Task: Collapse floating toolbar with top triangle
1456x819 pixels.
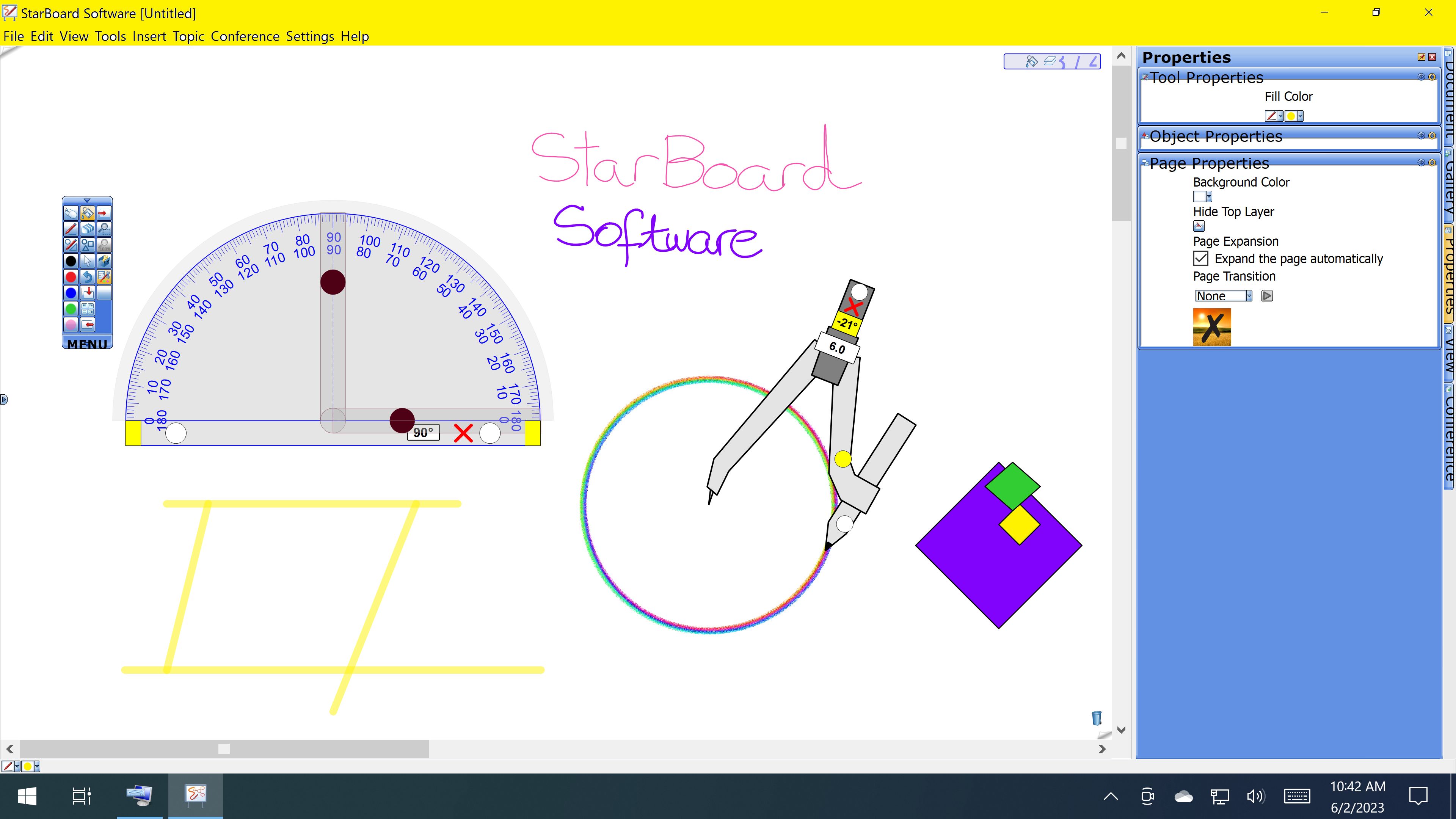Action: (87, 201)
